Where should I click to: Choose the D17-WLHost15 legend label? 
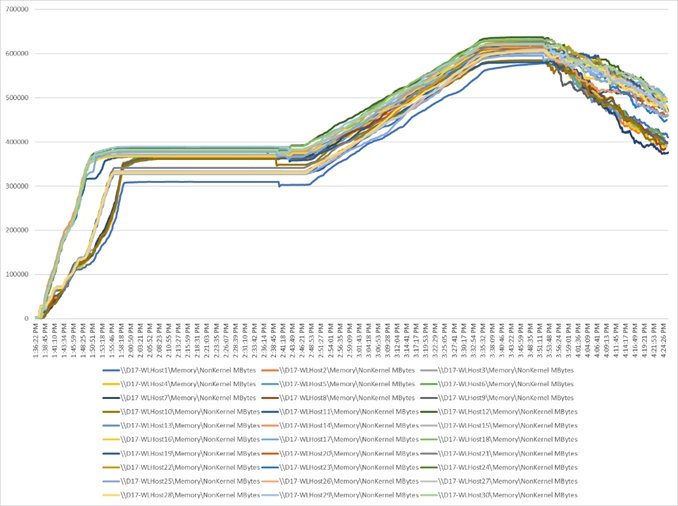coord(499,426)
